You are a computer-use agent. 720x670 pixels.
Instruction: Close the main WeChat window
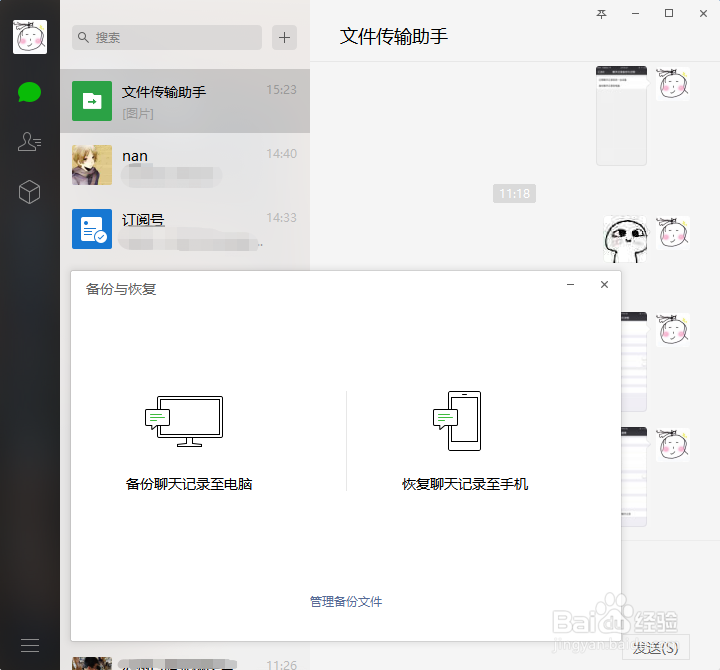(x=703, y=14)
